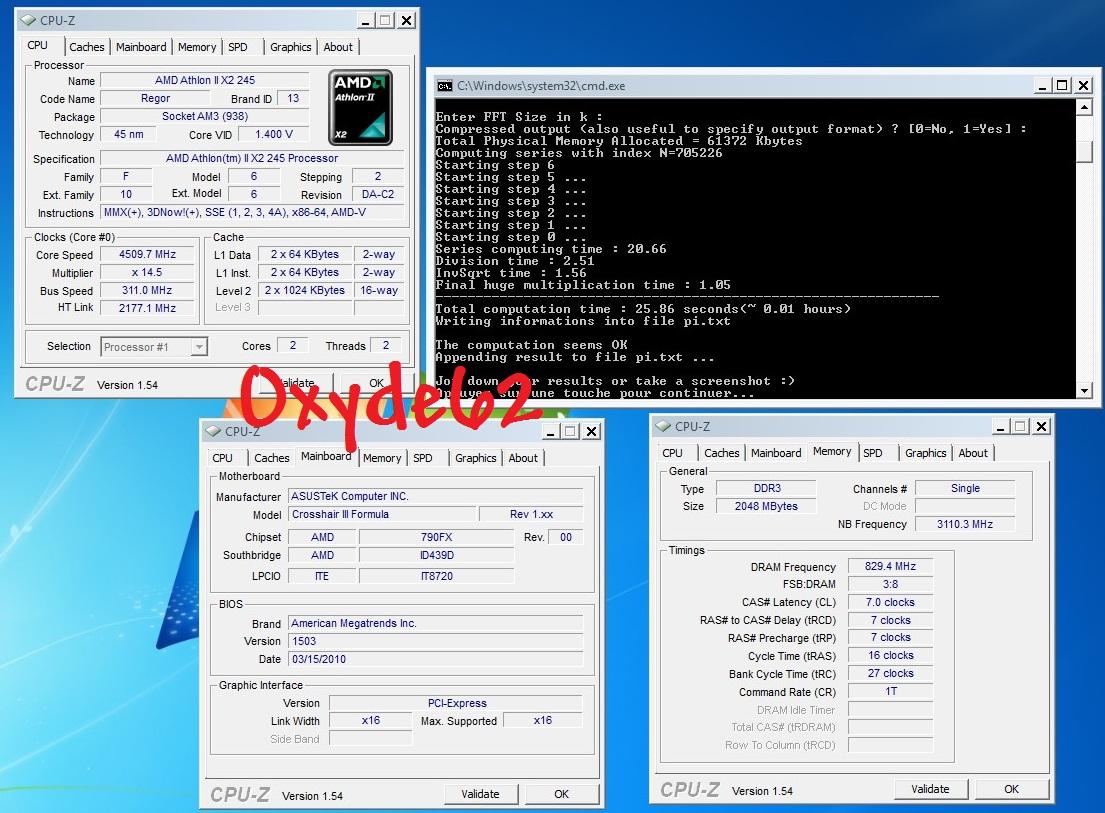Click the cmd.exe window title text
This screenshot has width=1105, height=813.
coord(541,86)
